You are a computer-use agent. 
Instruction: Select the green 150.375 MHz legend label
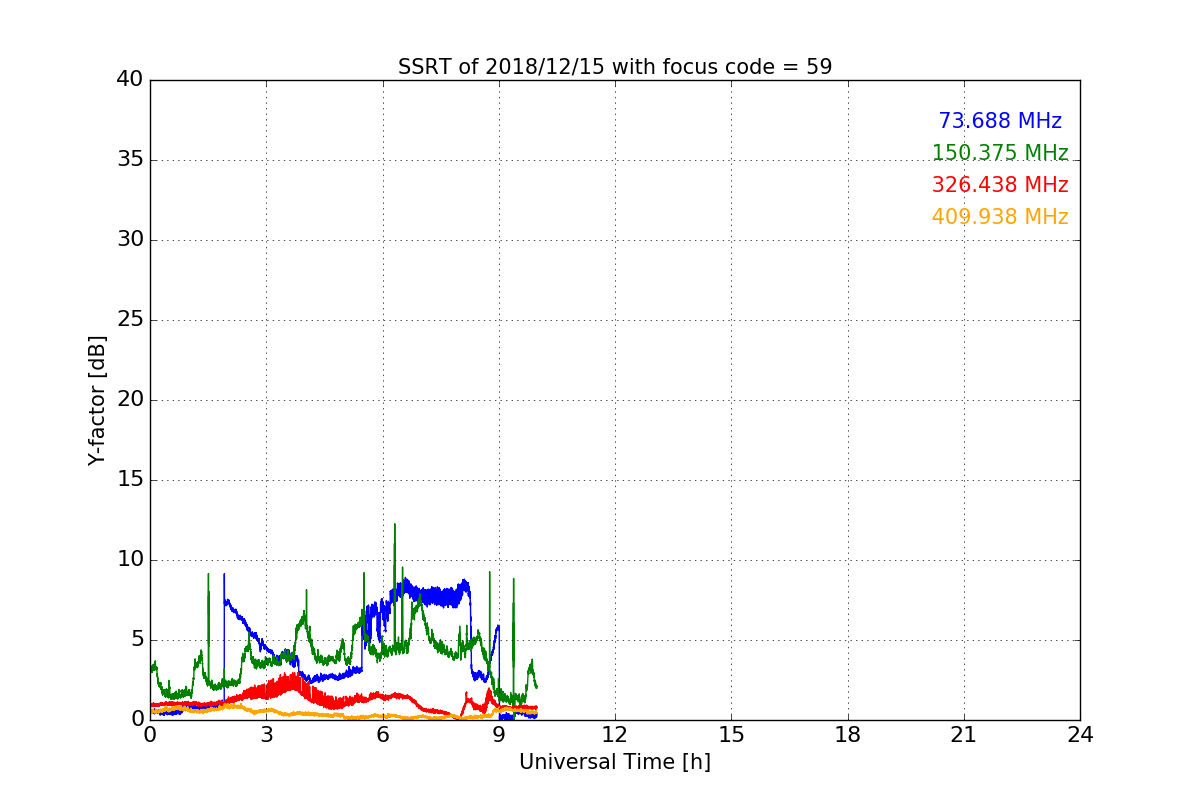click(1000, 153)
